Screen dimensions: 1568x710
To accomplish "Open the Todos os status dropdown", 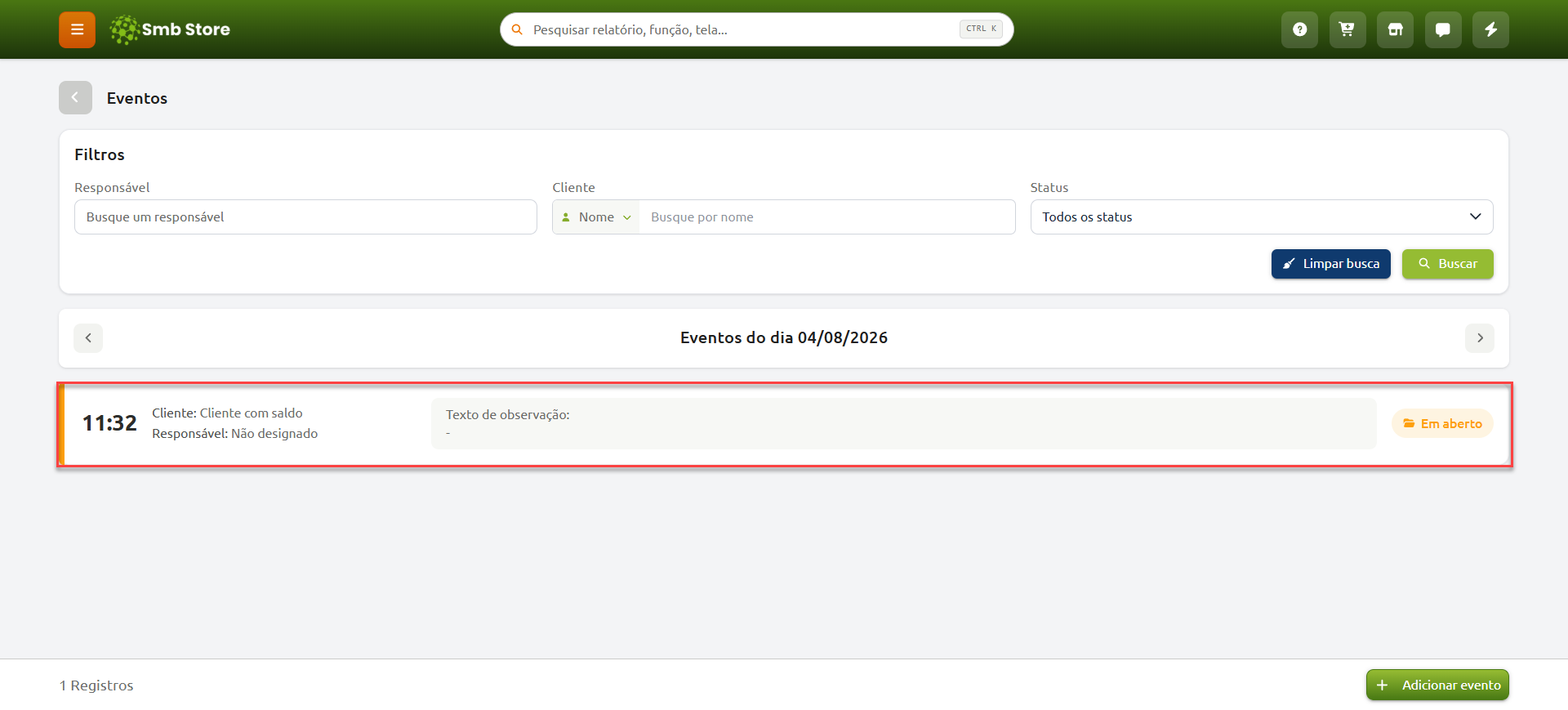I will pos(1262,217).
